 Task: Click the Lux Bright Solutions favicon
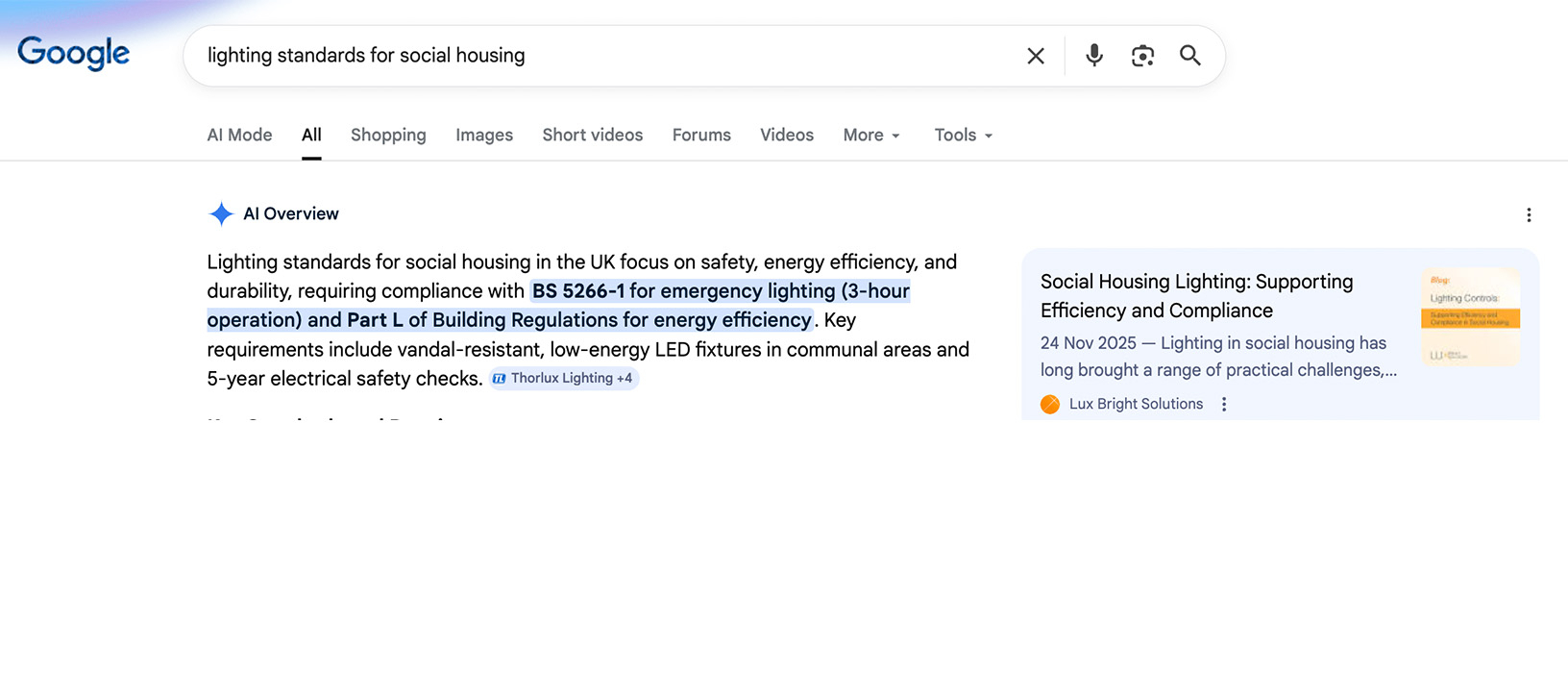[x=1050, y=405]
